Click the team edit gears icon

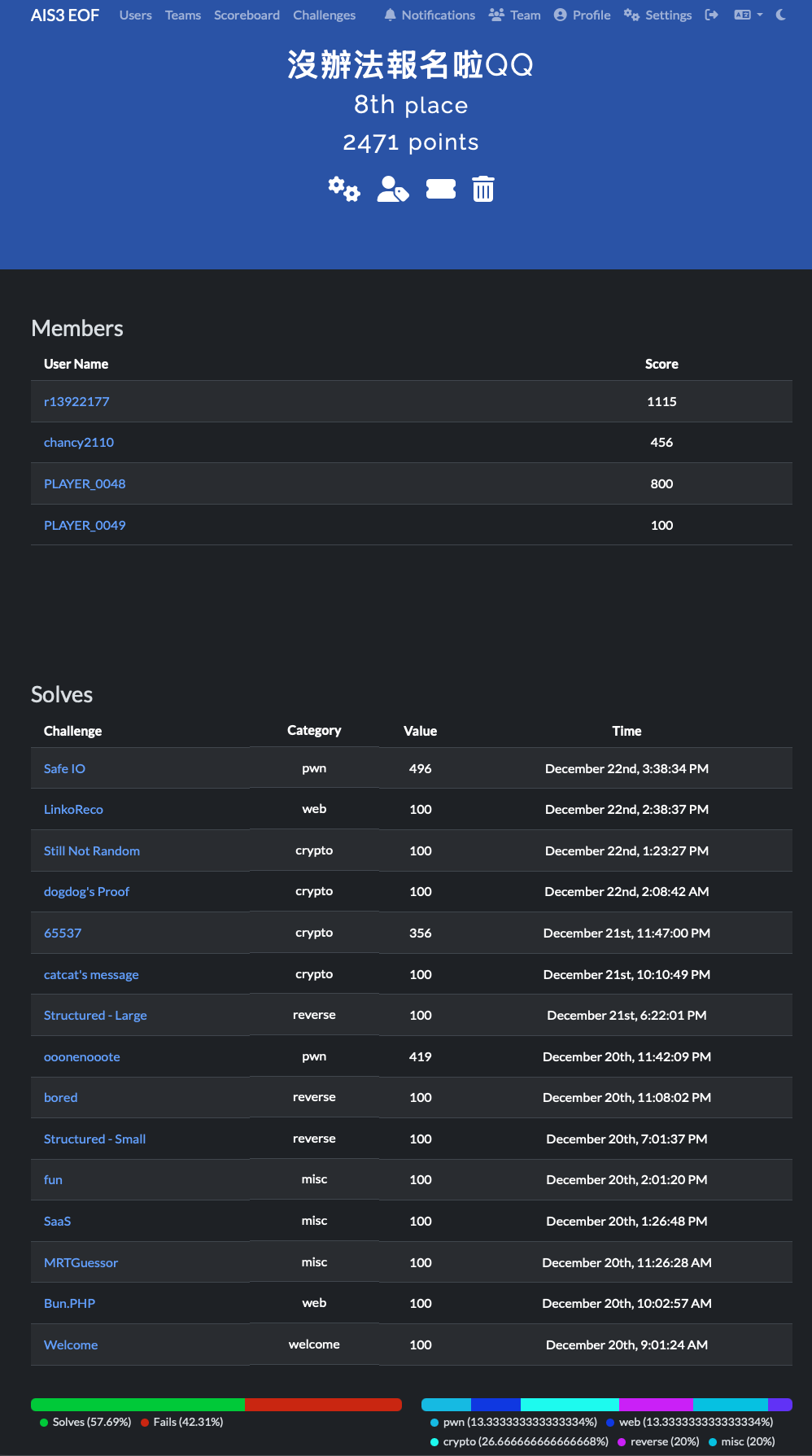[343, 189]
